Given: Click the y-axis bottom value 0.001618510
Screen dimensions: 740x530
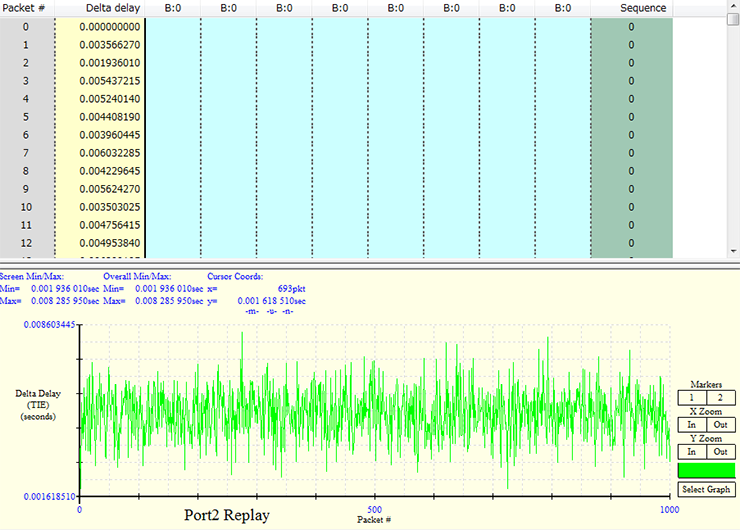Looking at the screenshot, I should coord(50,496).
